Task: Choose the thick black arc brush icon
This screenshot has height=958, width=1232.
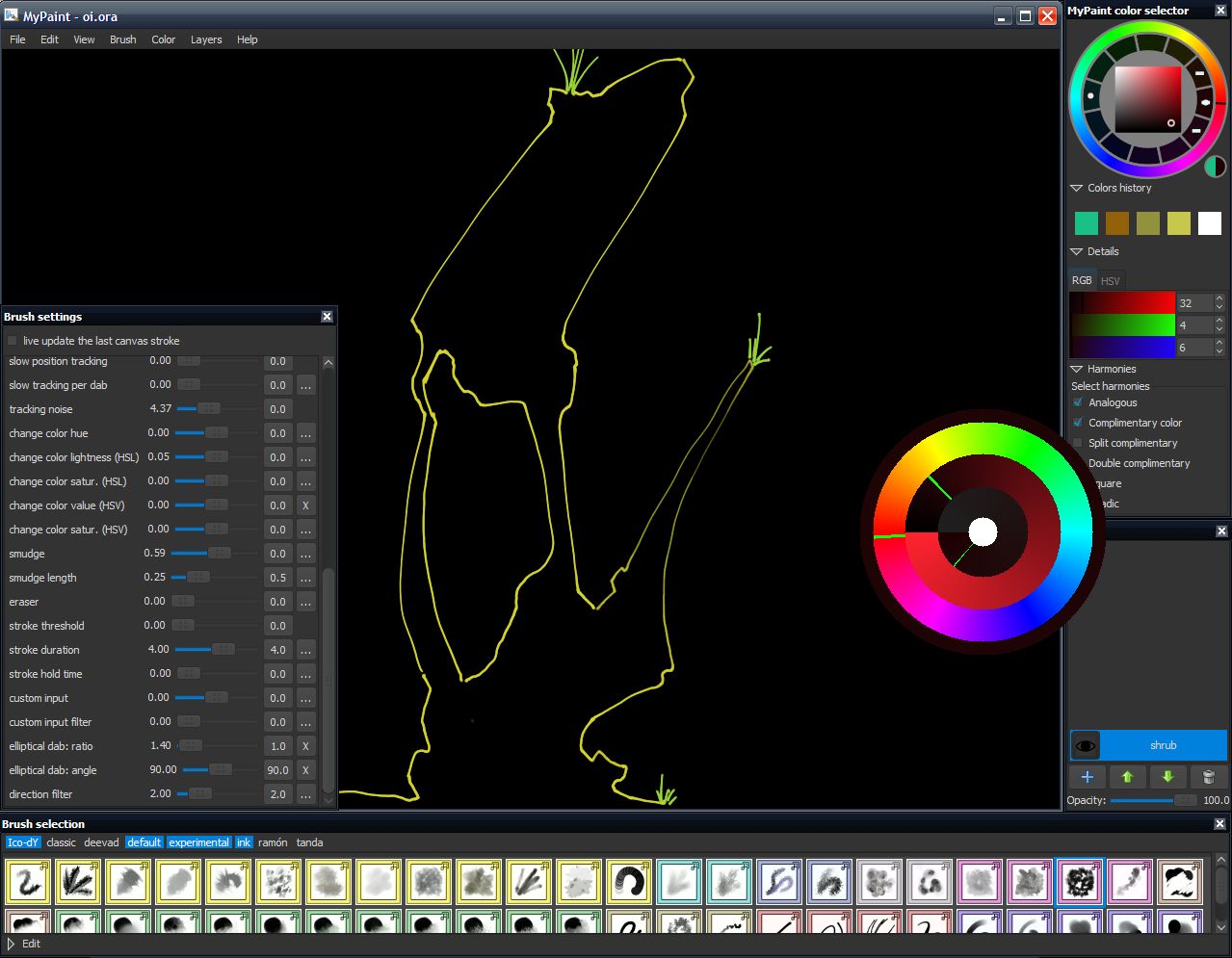Action: point(629,882)
